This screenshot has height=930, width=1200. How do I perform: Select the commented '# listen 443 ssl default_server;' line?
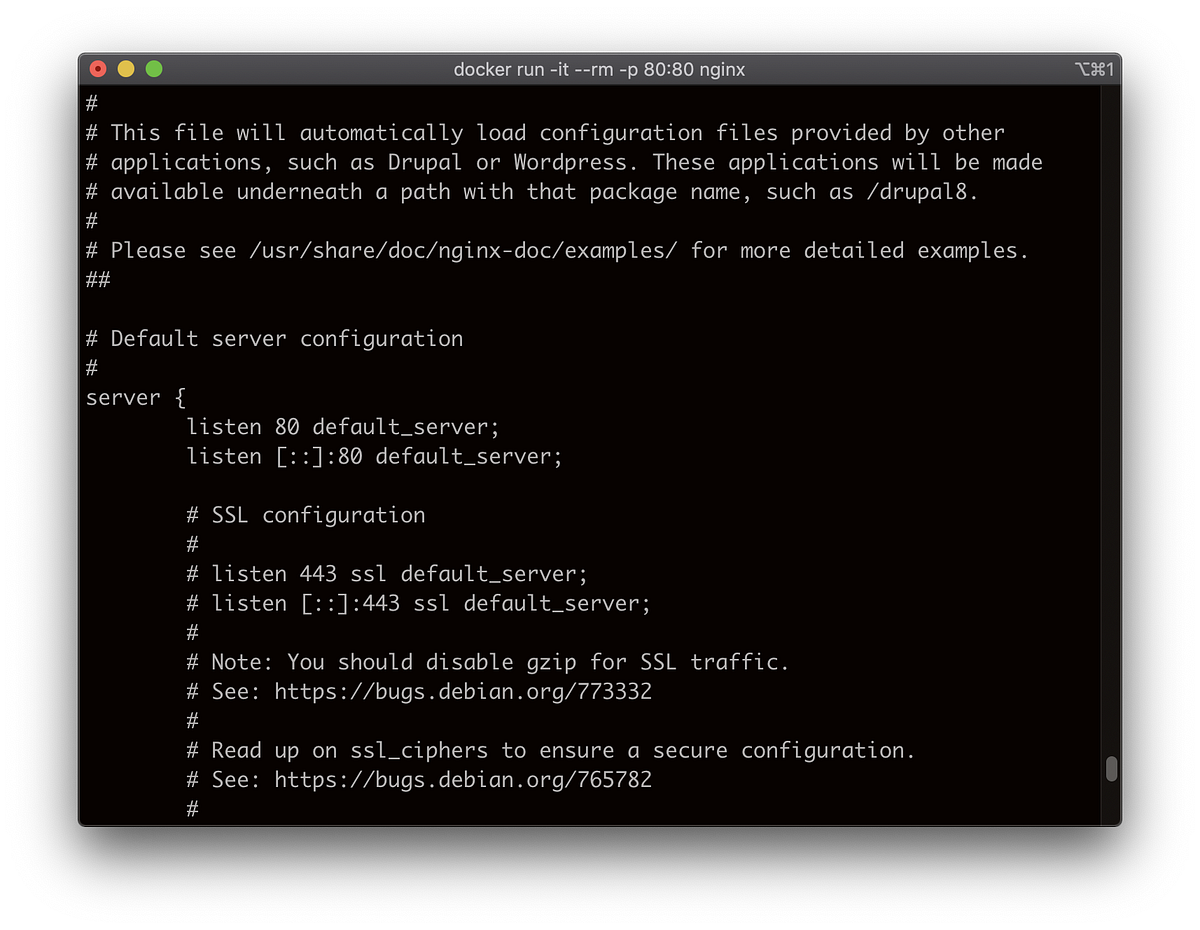[386, 574]
